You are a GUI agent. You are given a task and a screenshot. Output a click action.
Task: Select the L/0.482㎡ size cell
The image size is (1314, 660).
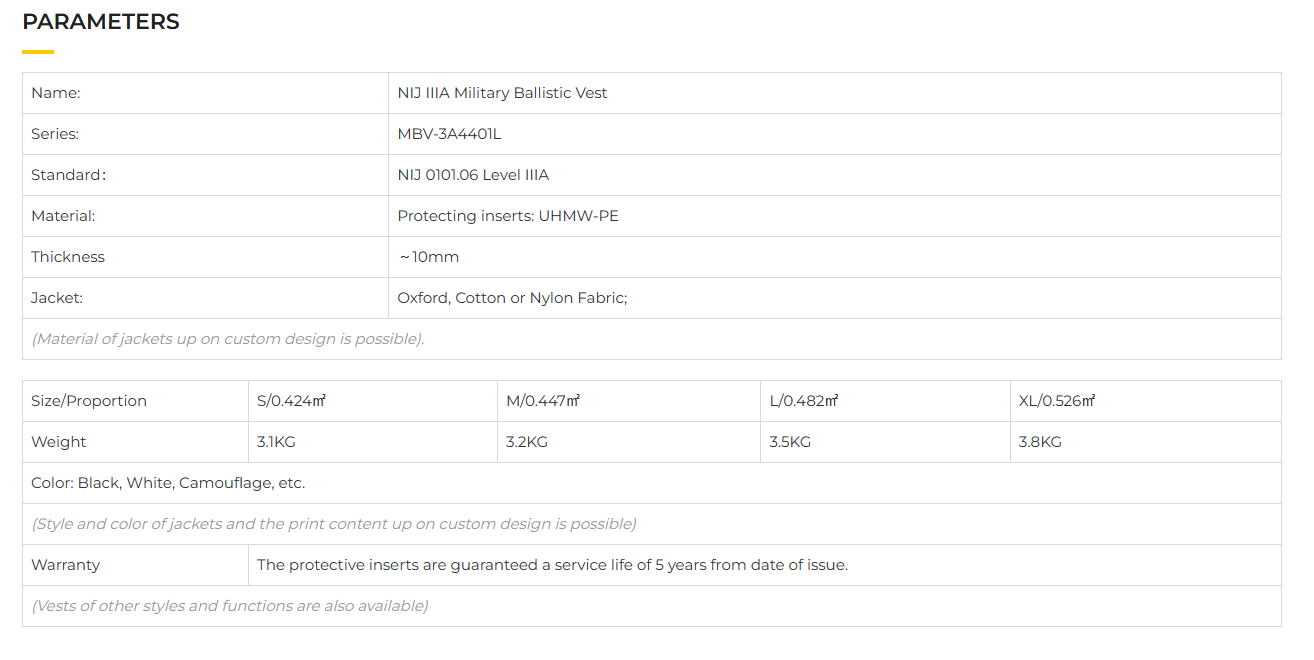click(804, 401)
